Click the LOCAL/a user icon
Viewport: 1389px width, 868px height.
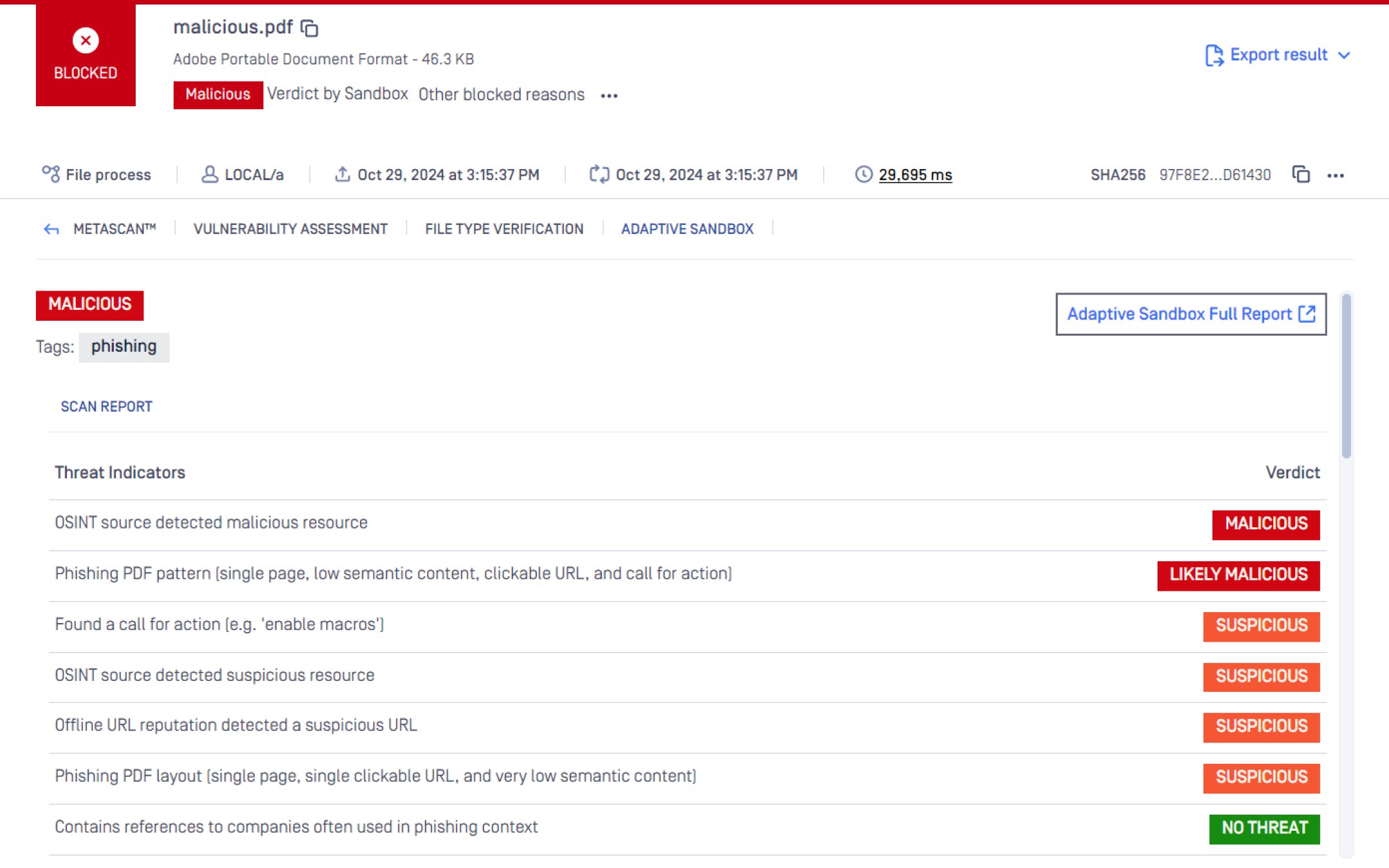click(209, 174)
